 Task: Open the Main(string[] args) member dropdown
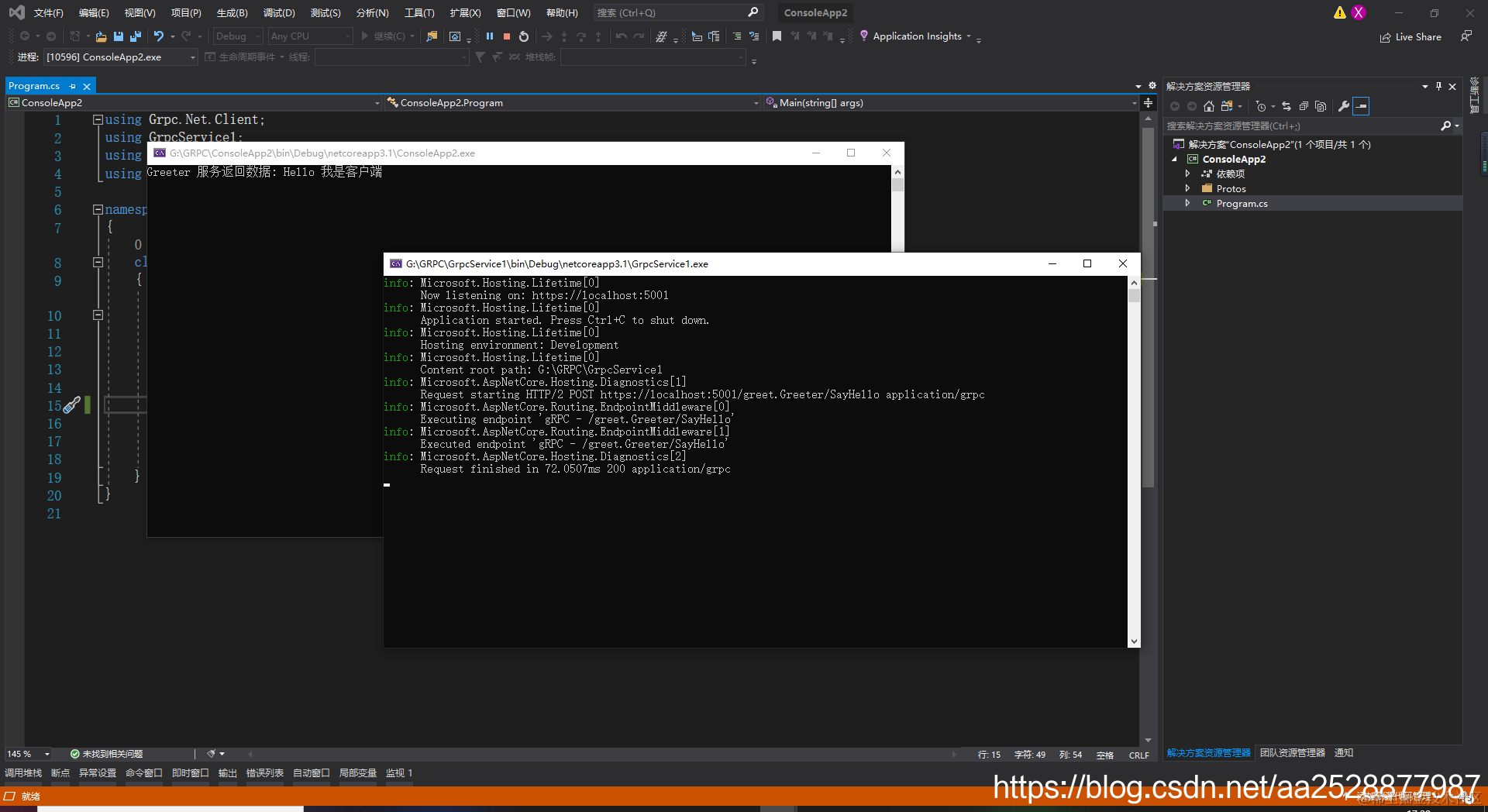point(951,102)
